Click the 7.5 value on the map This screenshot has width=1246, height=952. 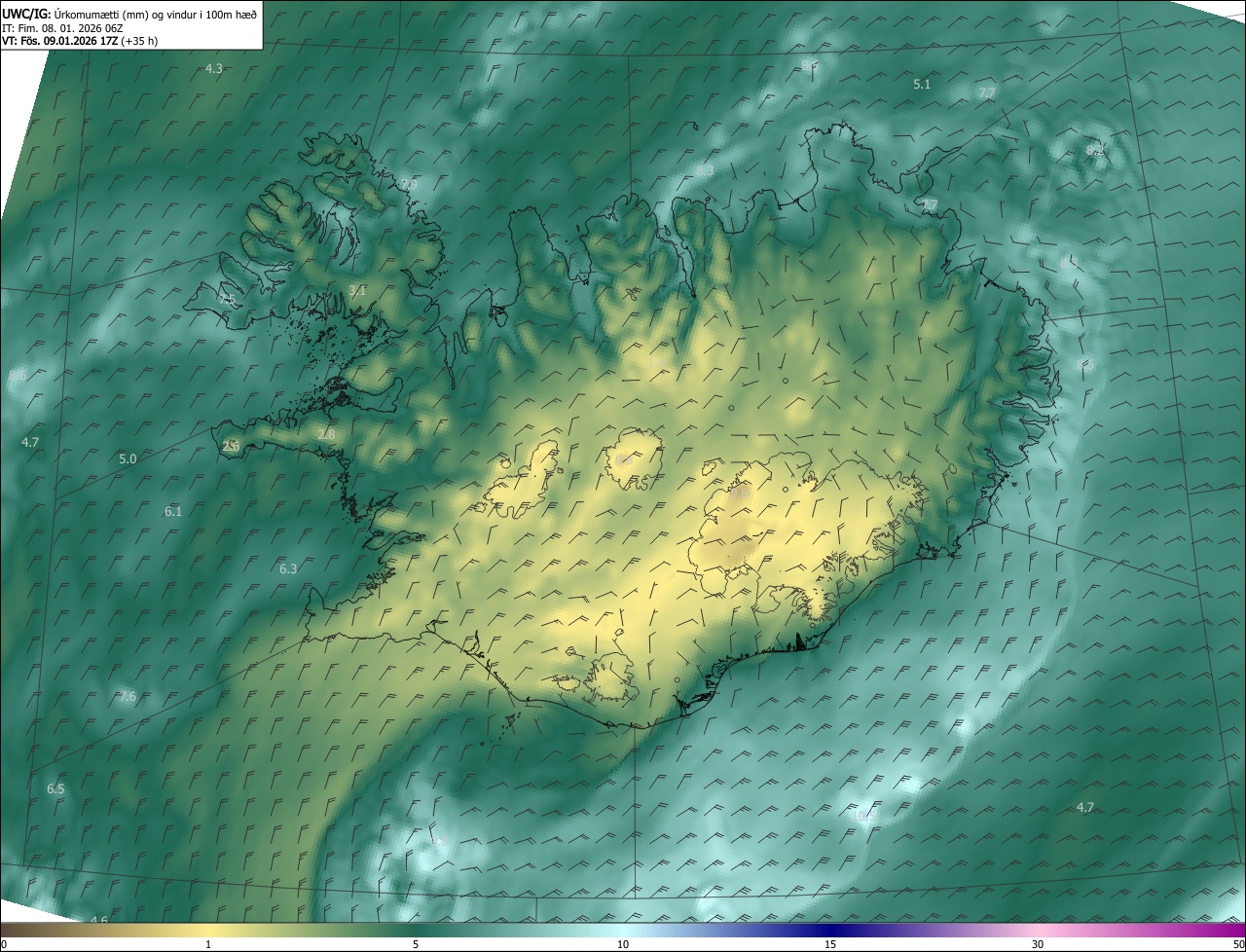tap(227, 299)
